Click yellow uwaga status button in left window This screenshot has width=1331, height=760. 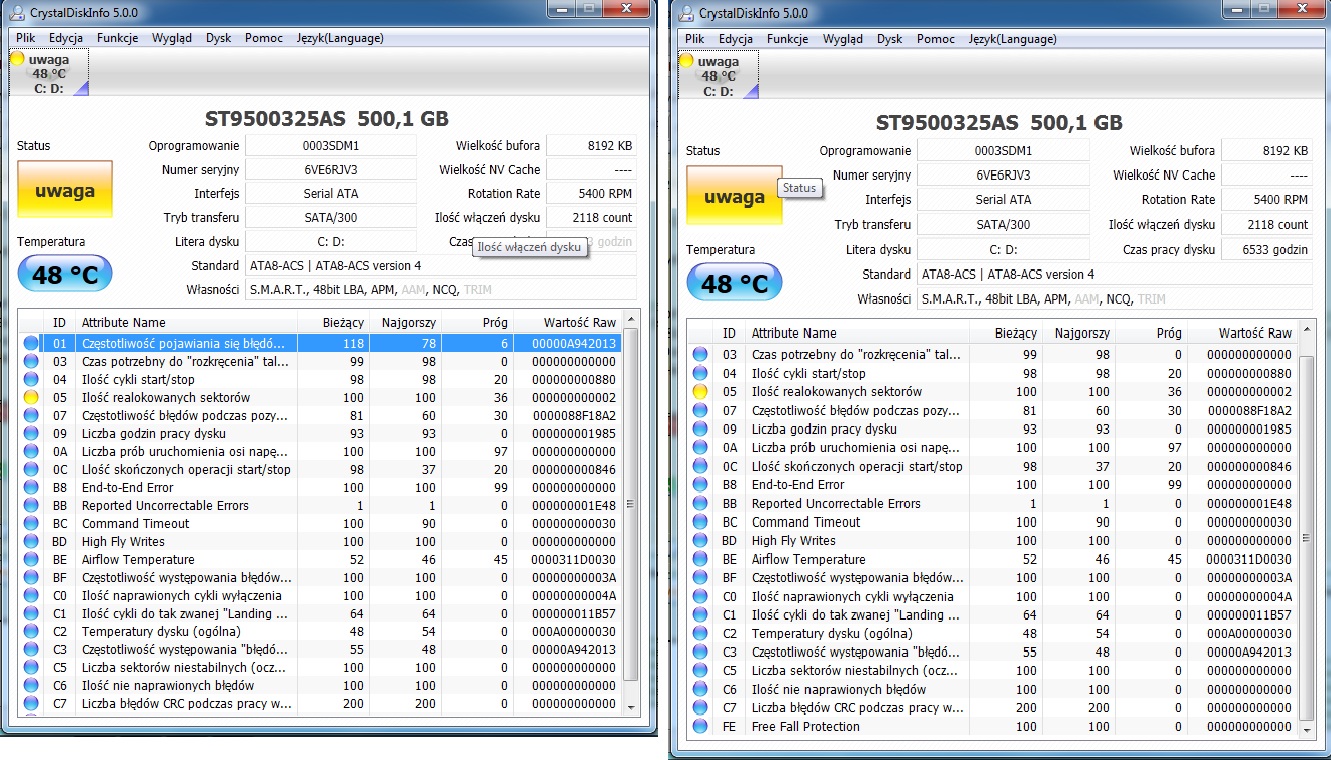(x=65, y=189)
